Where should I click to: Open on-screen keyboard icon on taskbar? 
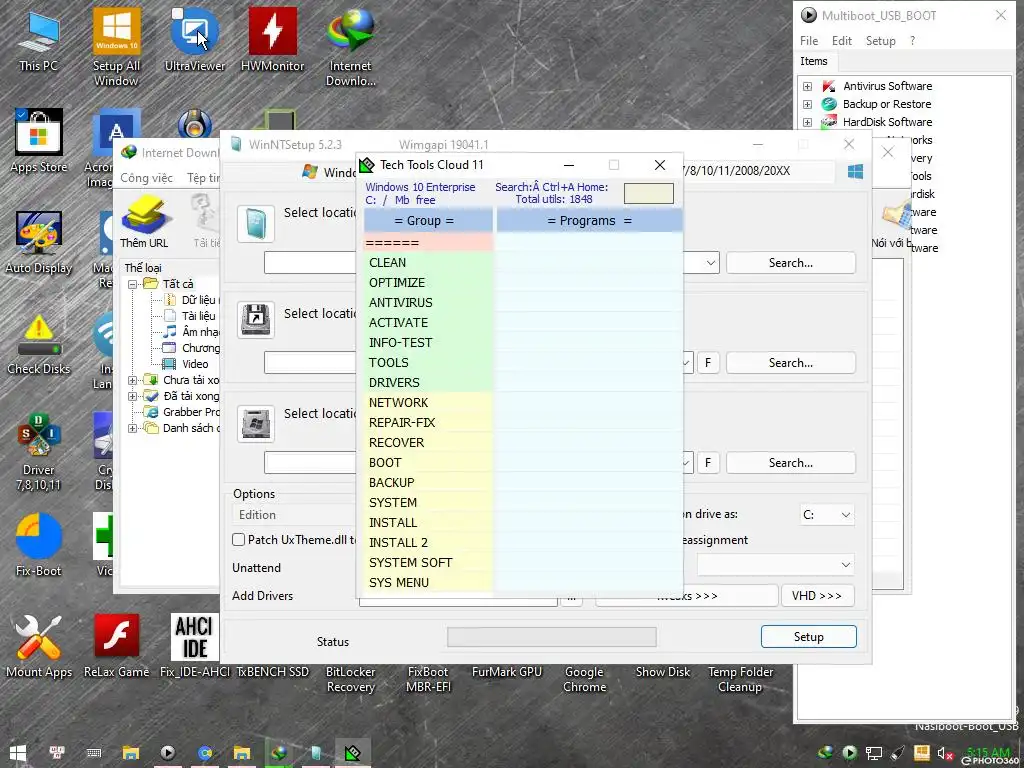[x=93, y=753]
